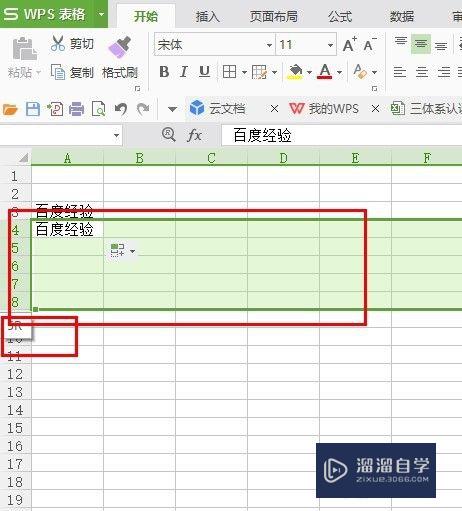Activate the Format Painter brush
This screenshot has width=462, height=511.
tap(120, 47)
